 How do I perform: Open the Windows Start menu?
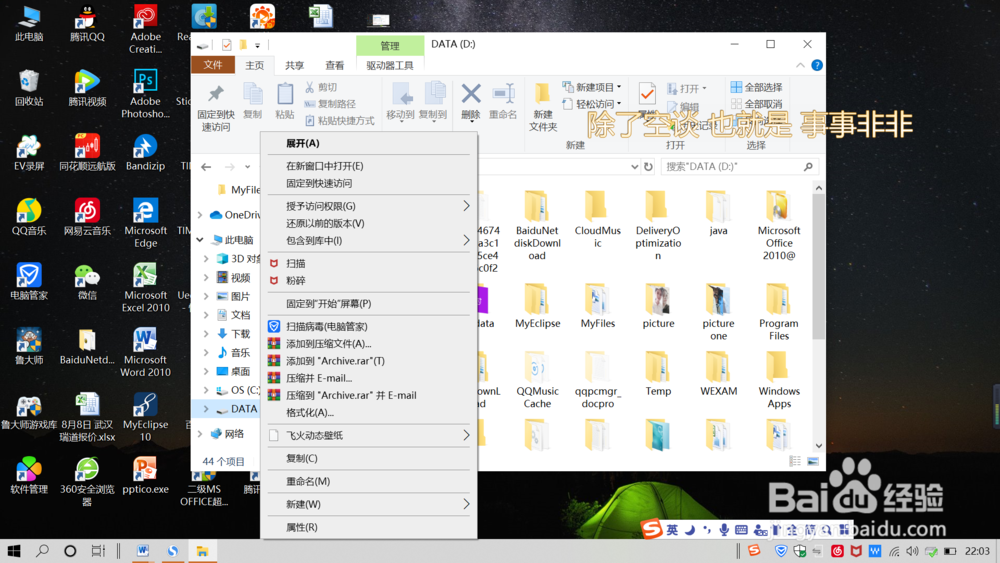(x=13, y=551)
